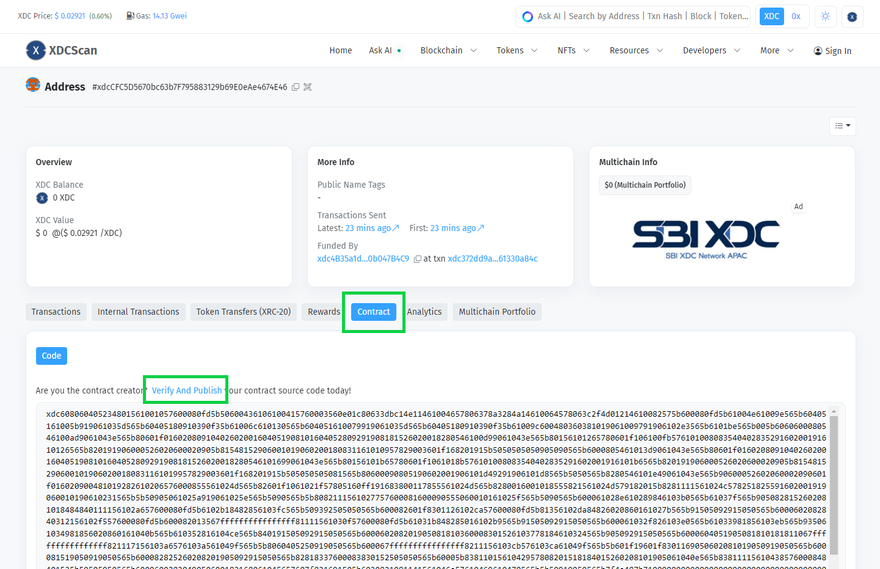Screen dimensions: 880x569
Task: Click the XDCScan logo
Action: click(x=62, y=51)
